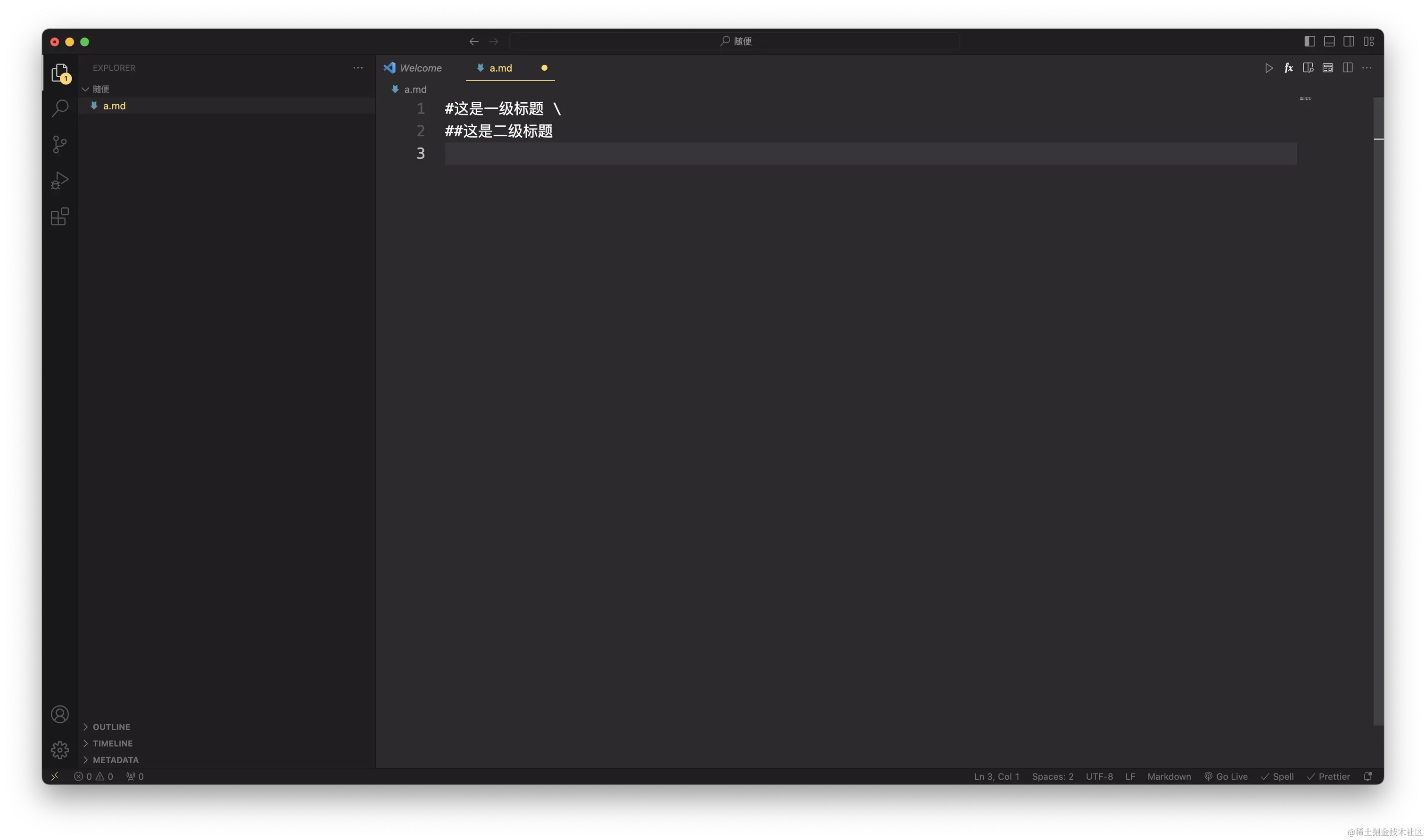The width and height of the screenshot is (1426, 840).
Task: Open the Manage gear menu
Action: (59, 750)
